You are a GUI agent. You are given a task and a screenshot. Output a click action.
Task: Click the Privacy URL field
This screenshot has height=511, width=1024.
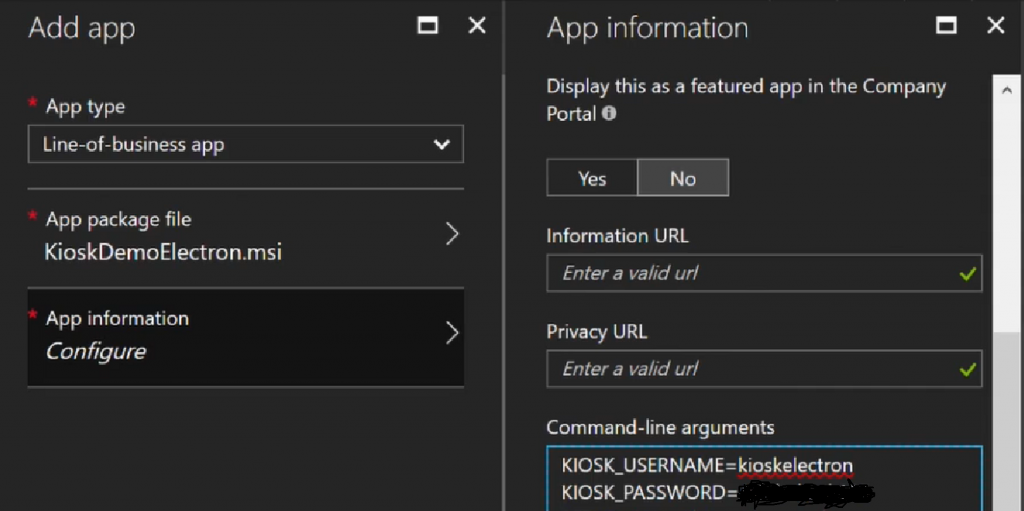[764, 369]
